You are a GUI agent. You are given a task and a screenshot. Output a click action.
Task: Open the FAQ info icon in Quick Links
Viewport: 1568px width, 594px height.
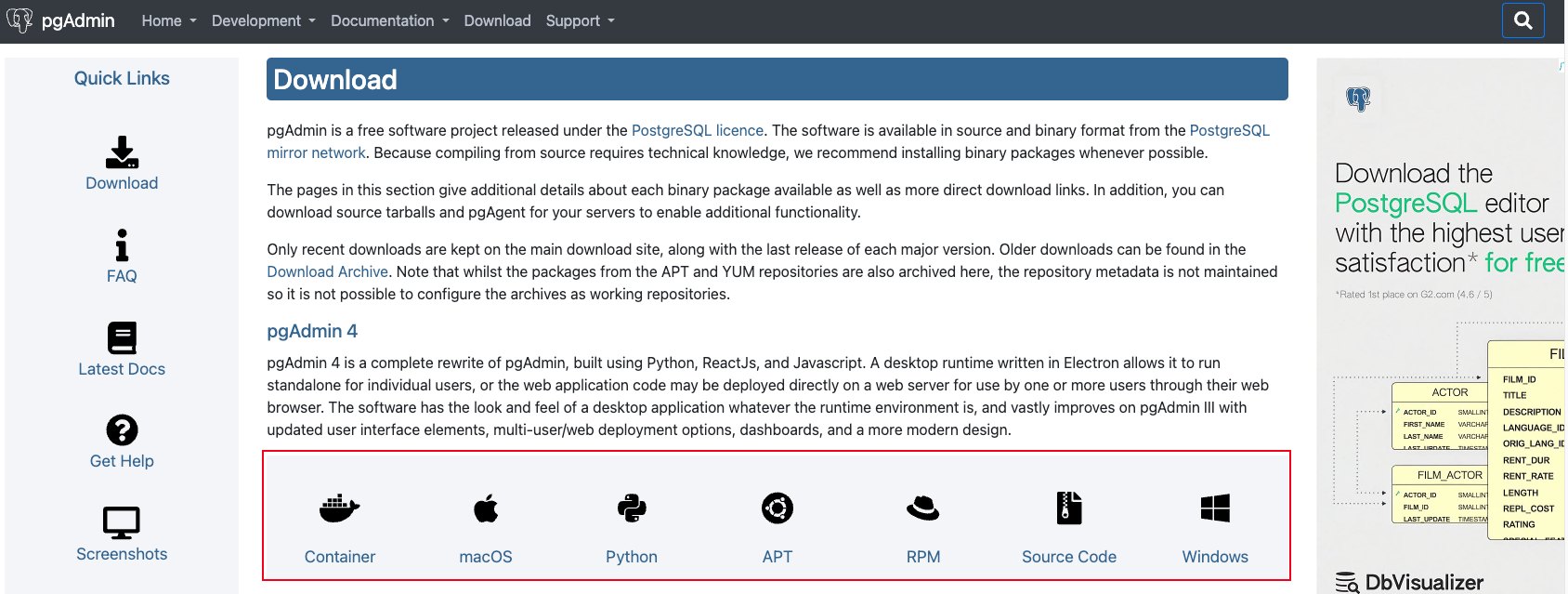click(122, 245)
